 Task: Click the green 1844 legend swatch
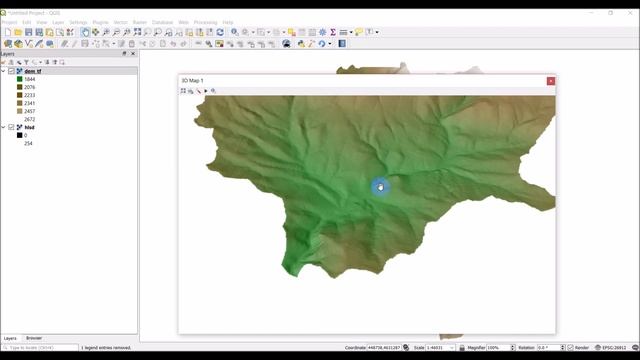point(20,79)
